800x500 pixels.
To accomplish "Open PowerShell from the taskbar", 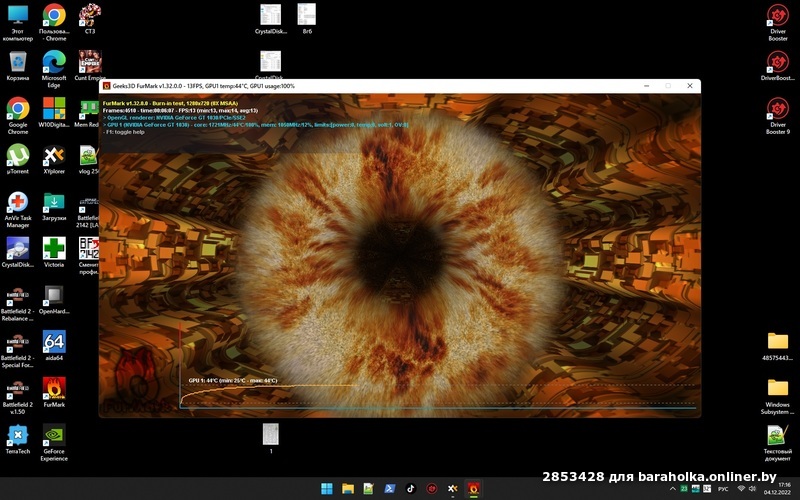I will click(x=390, y=489).
